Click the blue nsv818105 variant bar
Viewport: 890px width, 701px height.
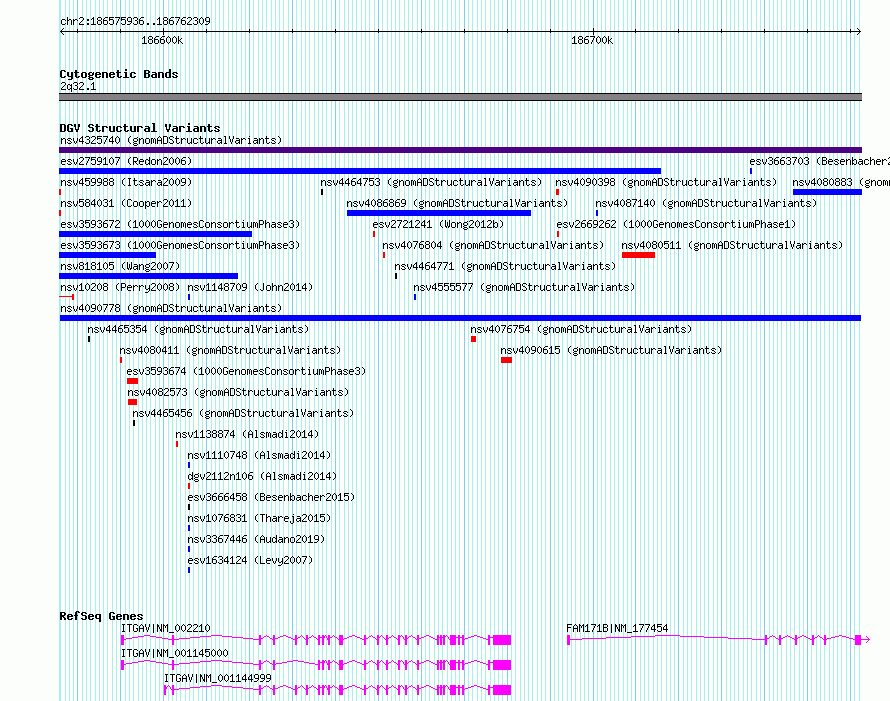click(149, 276)
